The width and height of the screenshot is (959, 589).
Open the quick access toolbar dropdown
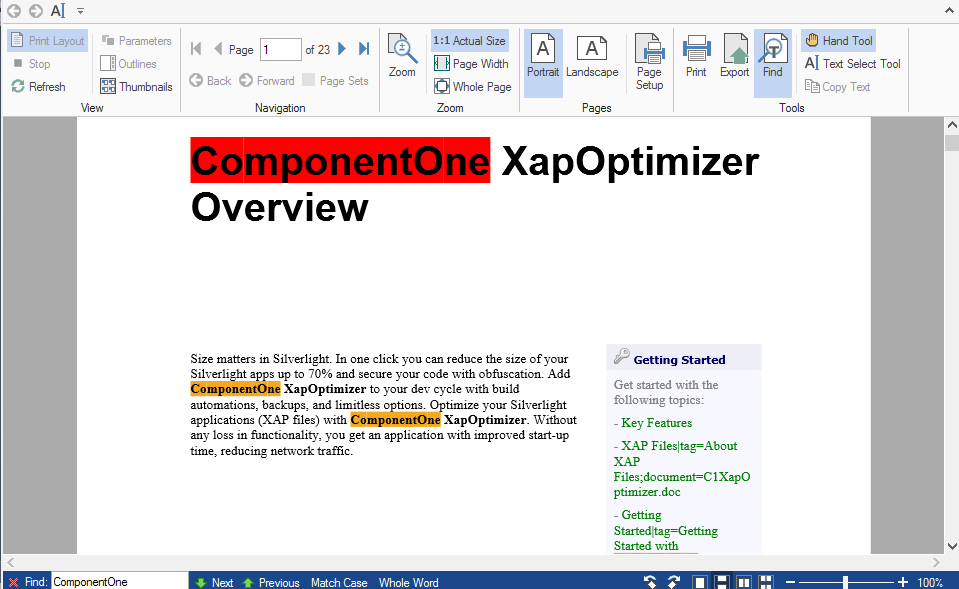[80, 11]
